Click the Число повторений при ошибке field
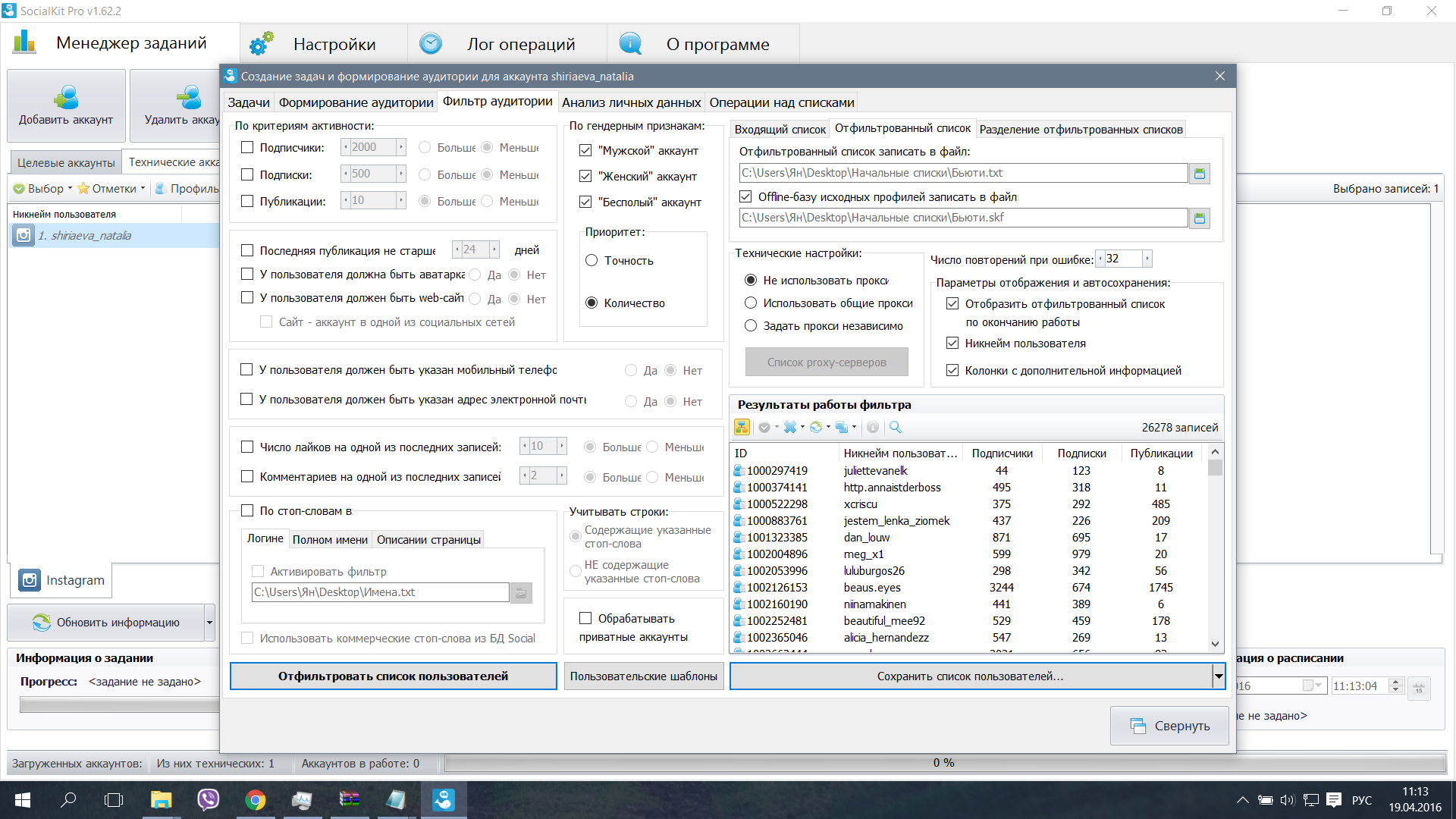The height and width of the screenshot is (819, 1456). pos(1123,259)
